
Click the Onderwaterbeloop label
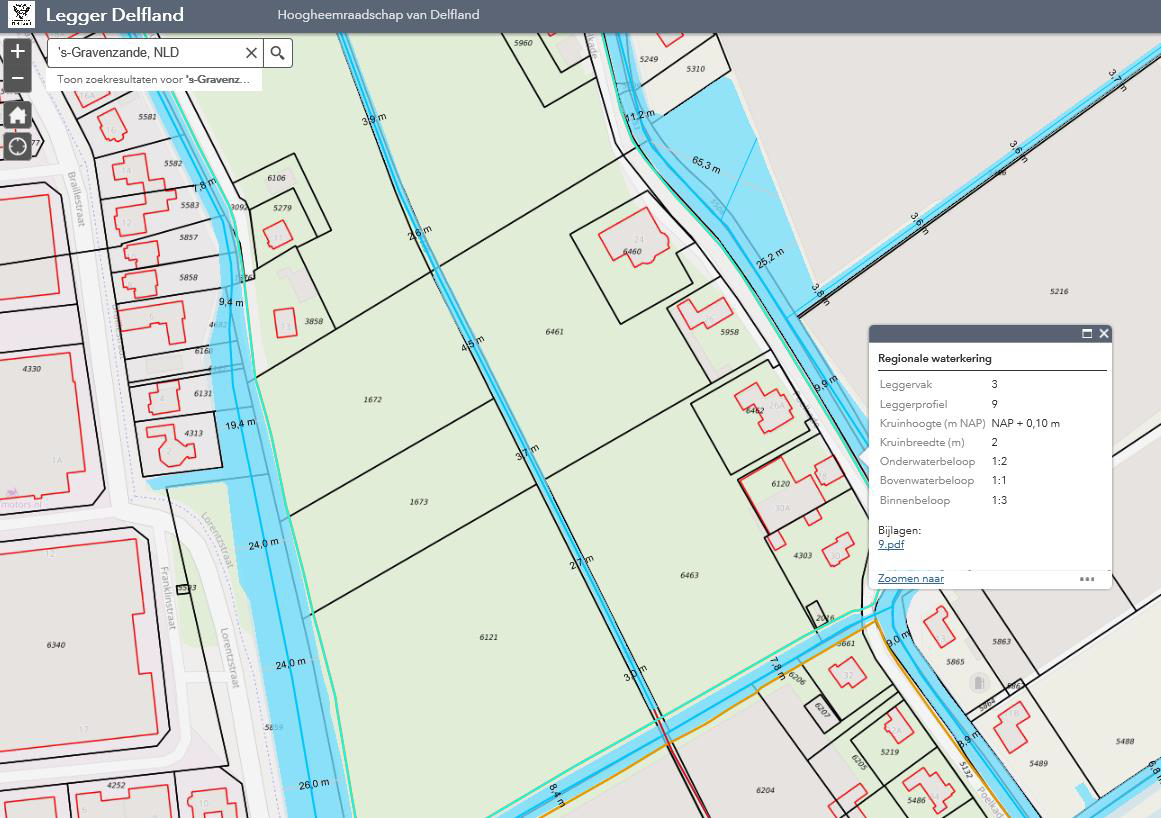pos(927,461)
